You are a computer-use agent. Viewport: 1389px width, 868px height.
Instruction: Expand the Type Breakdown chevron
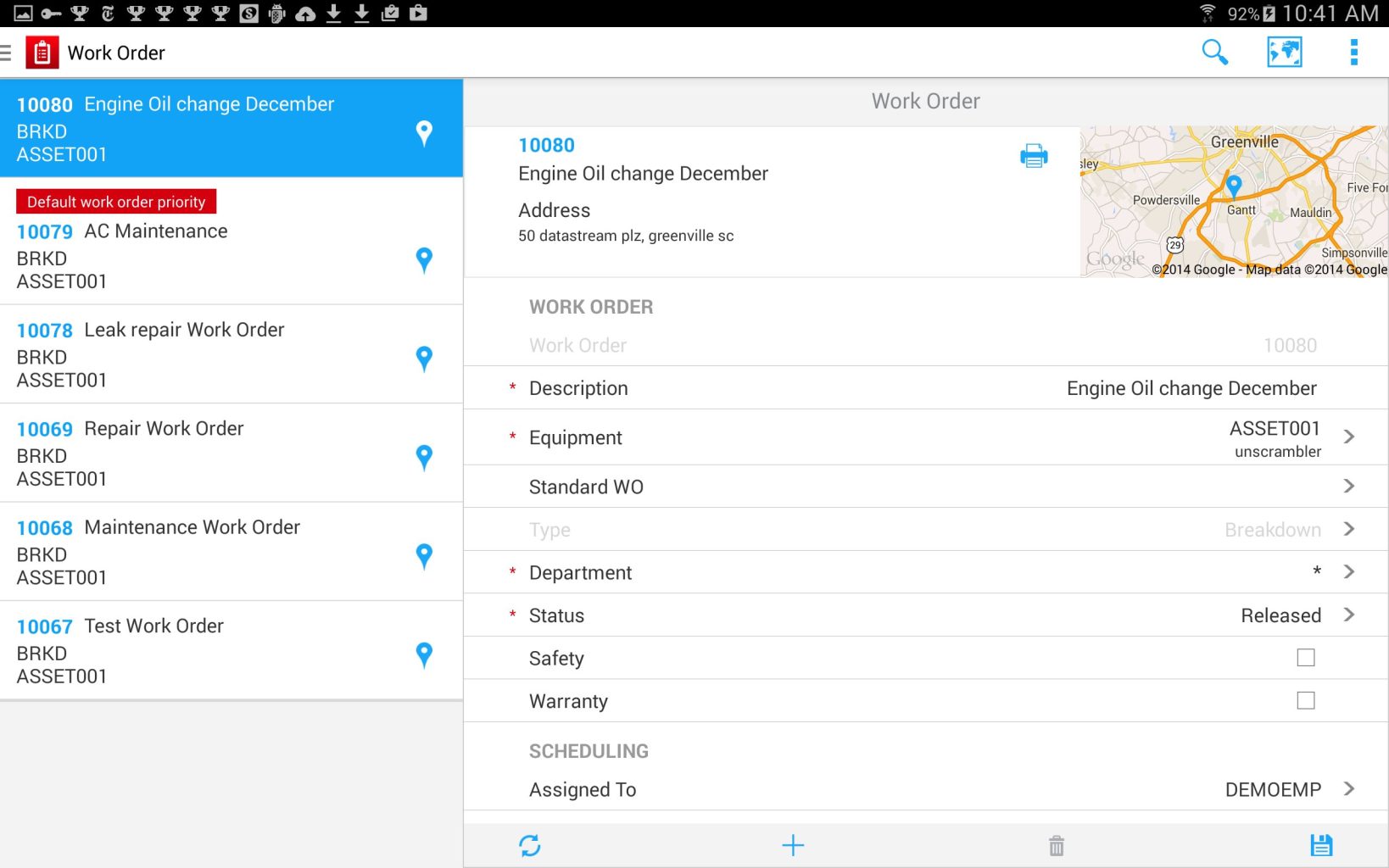point(1349,529)
